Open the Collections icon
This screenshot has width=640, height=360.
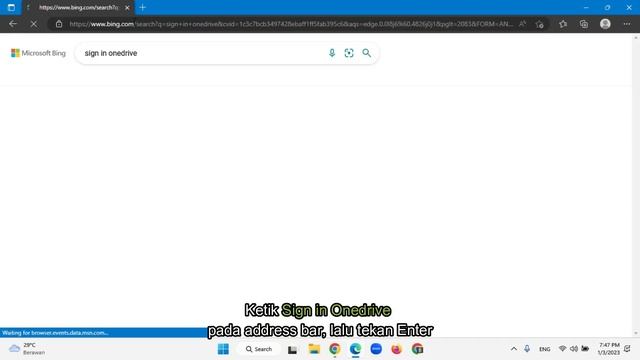click(x=584, y=24)
